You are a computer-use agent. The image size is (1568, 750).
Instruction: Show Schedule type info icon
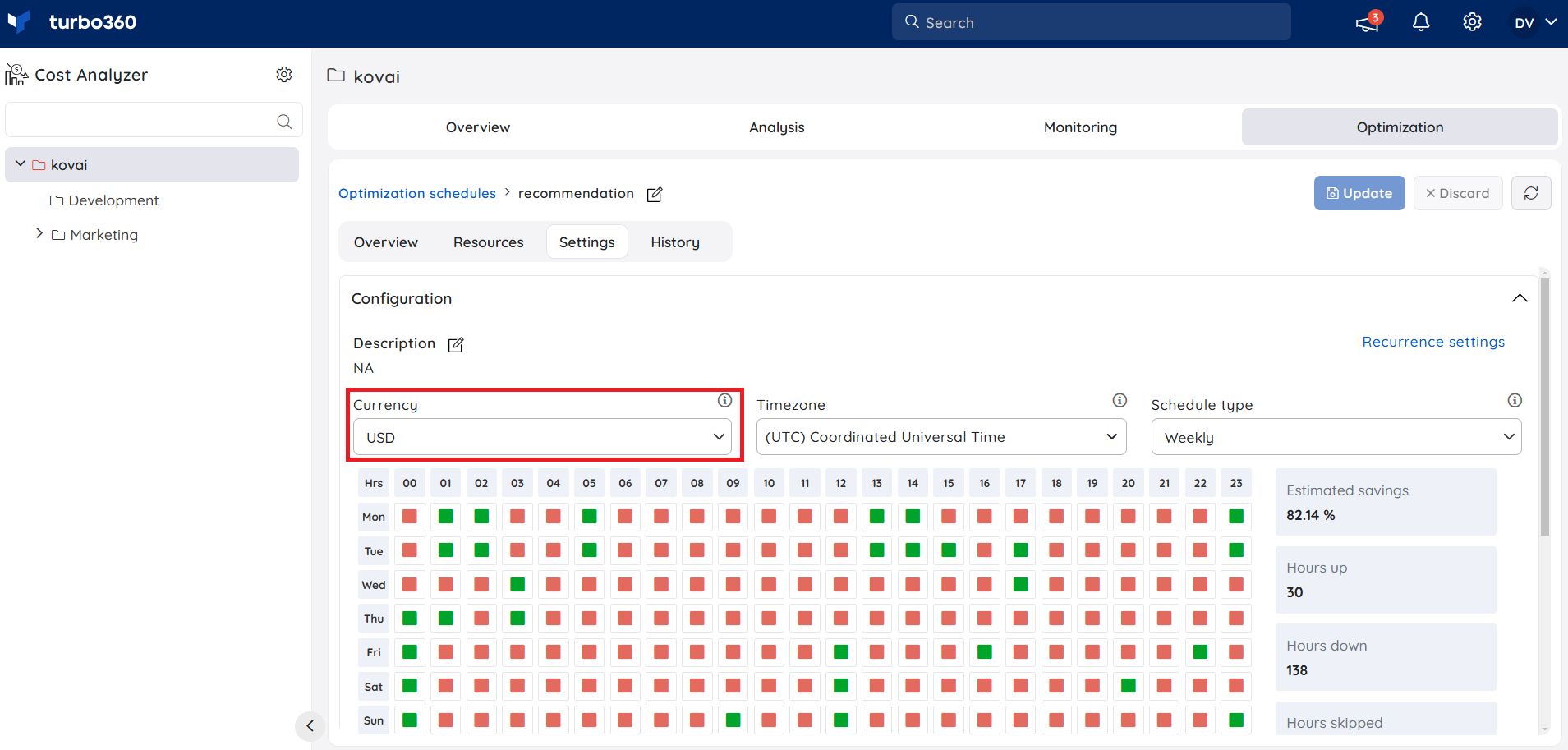[x=1515, y=401]
